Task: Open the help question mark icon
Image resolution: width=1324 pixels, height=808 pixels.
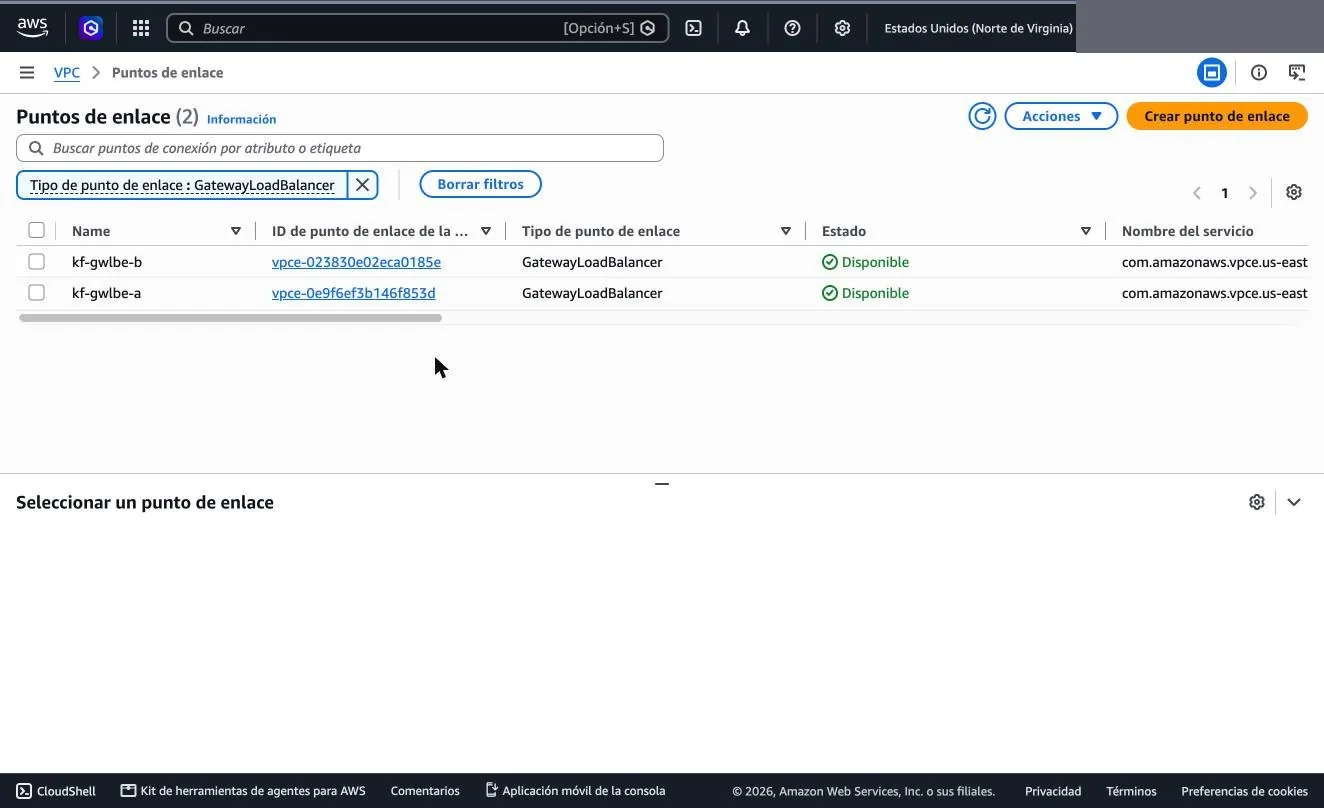Action: tap(792, 28)
